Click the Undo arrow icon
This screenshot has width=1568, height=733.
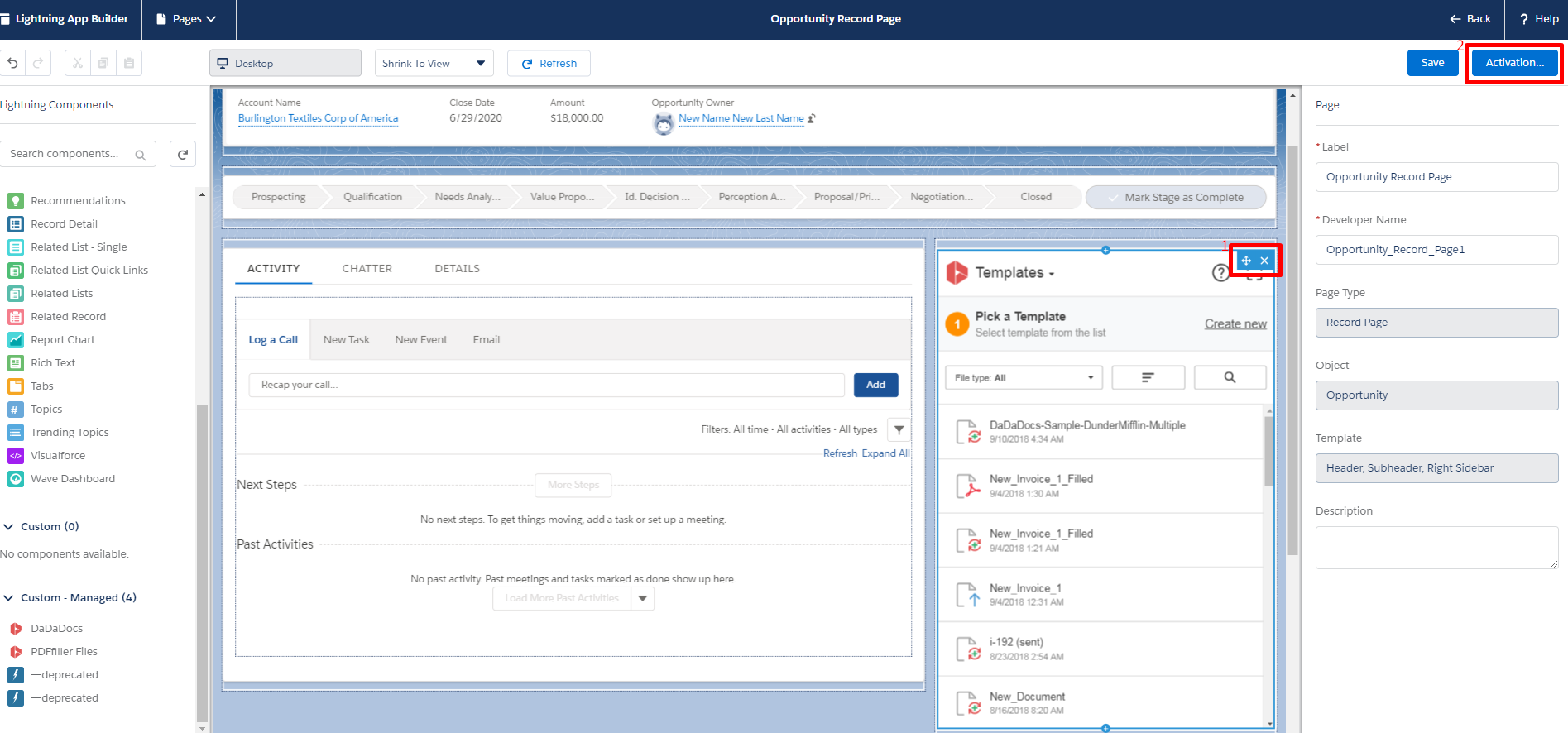[12, 63]
